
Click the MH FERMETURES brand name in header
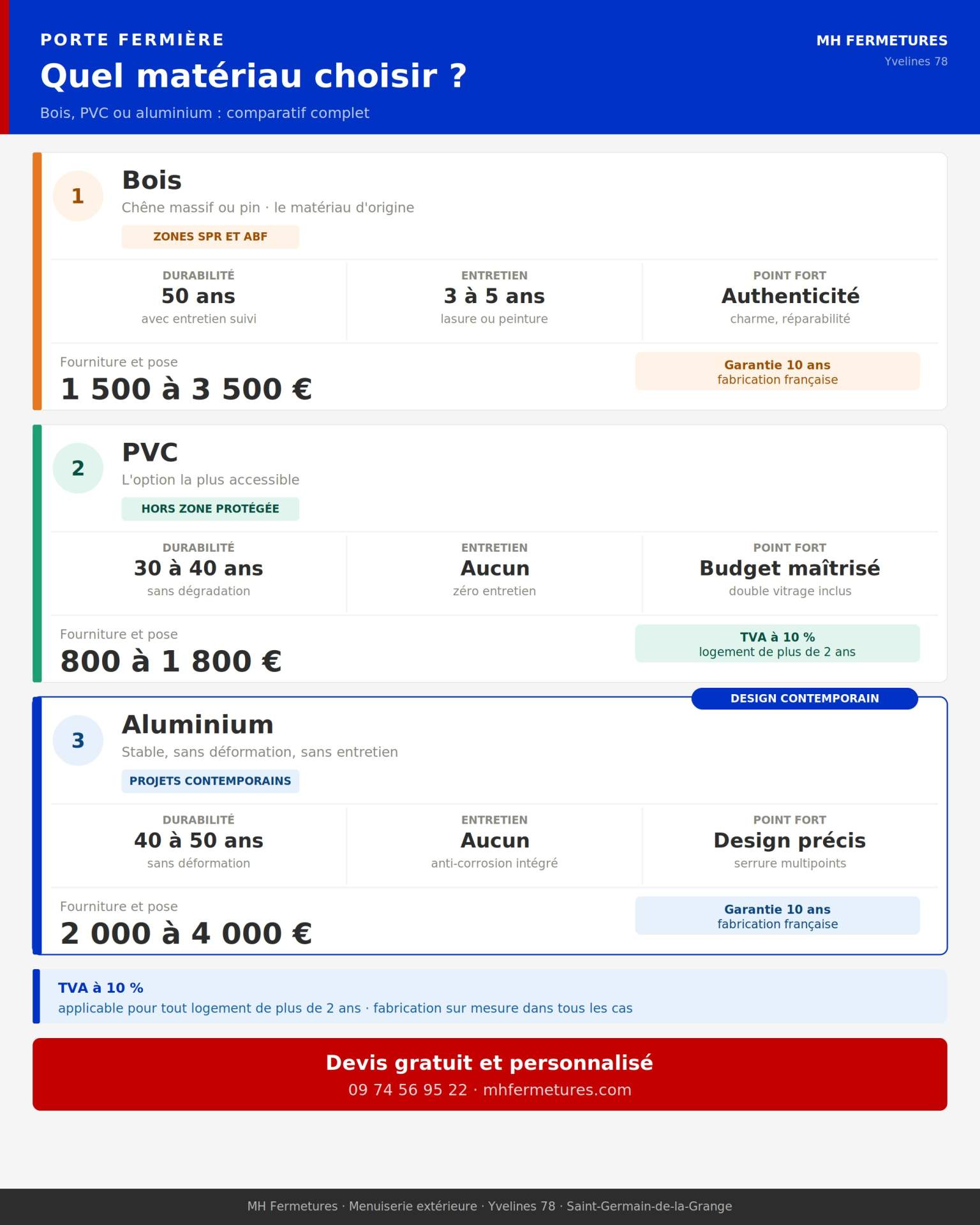click(x=882, y=41)
